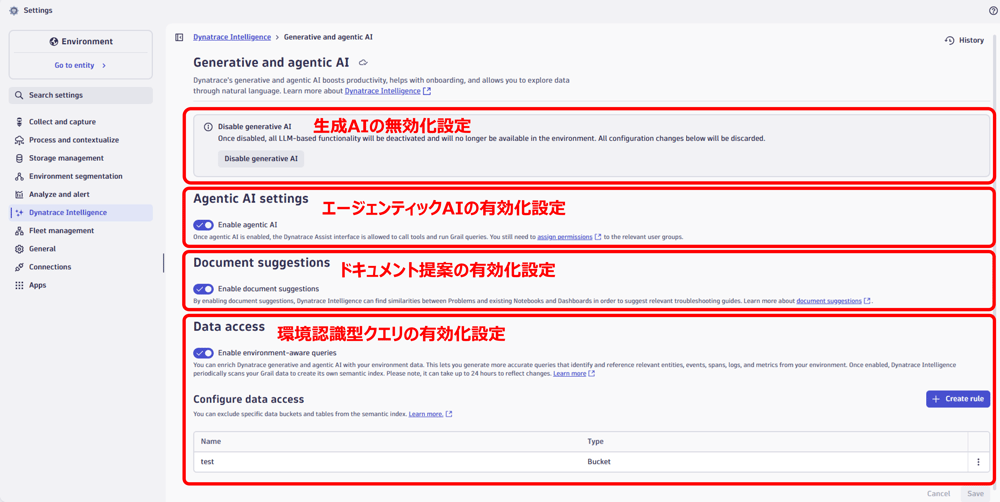
Task: Toggle the Enable agentic AI switch
Action: (x=203, y=225)
